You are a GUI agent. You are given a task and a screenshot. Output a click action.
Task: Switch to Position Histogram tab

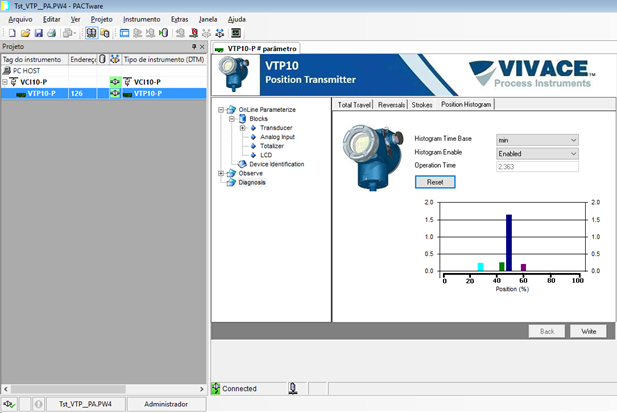[466, 104]
